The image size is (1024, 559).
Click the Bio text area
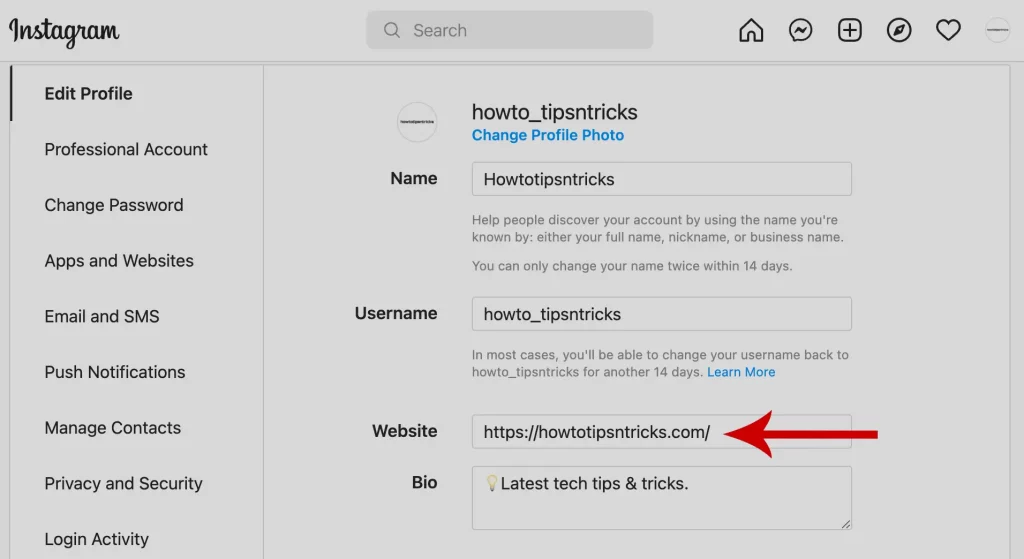[x=662, y=498]
